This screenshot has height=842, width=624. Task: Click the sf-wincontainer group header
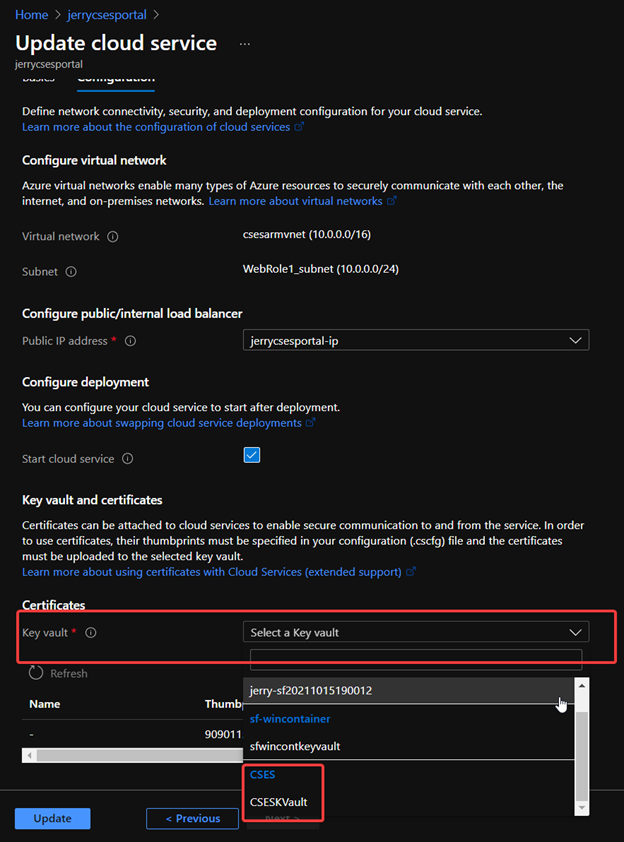click(x=290, y=718)
